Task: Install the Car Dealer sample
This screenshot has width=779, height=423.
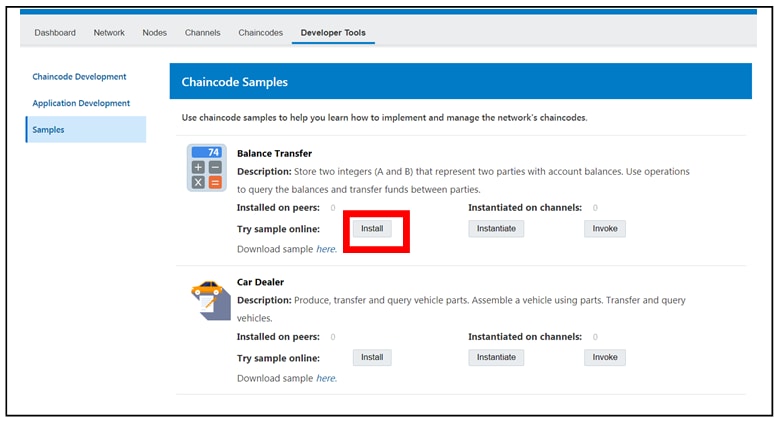Action: (372, 357)
